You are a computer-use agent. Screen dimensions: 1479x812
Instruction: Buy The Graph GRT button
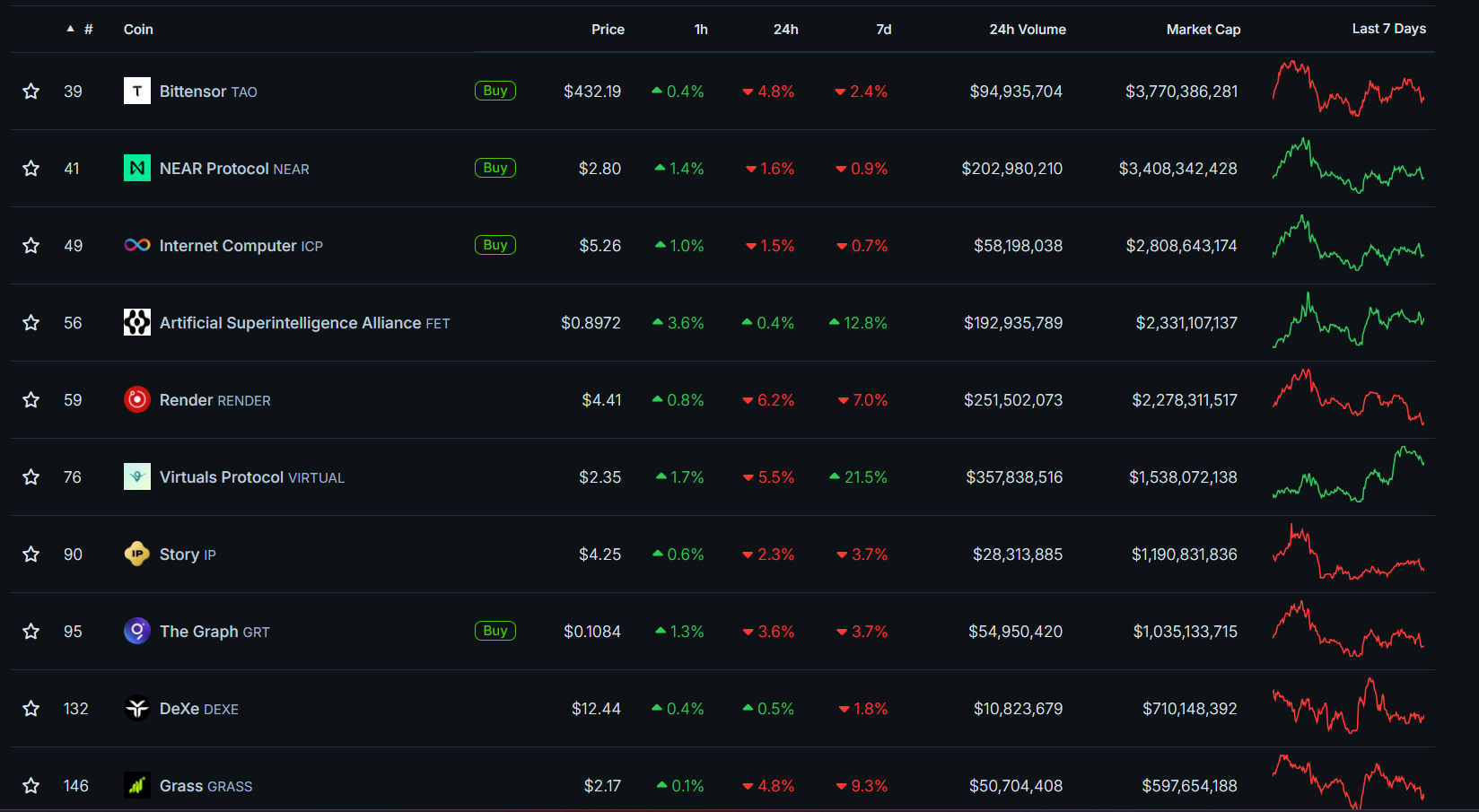pos(495,631)
